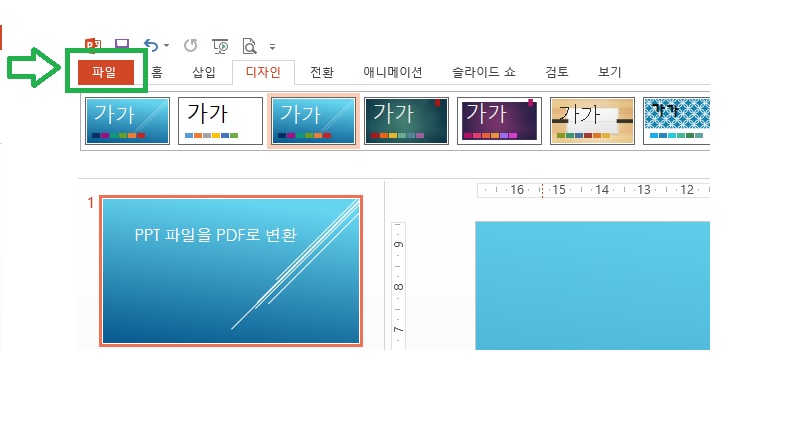Click the PowerPoint application icon

point(93,45)
